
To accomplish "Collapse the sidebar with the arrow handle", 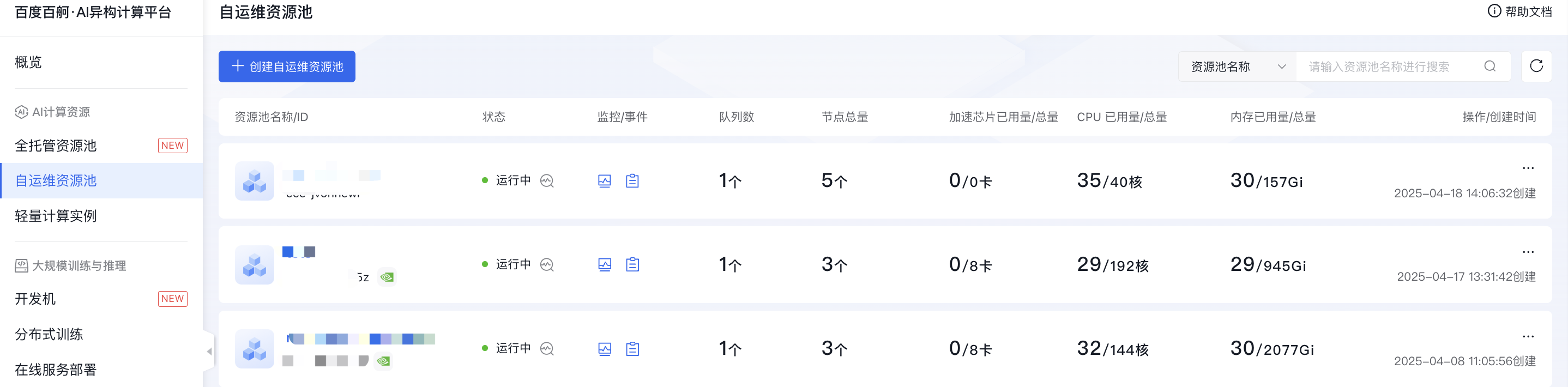I will pyautogui.click(x=209, y=351).
